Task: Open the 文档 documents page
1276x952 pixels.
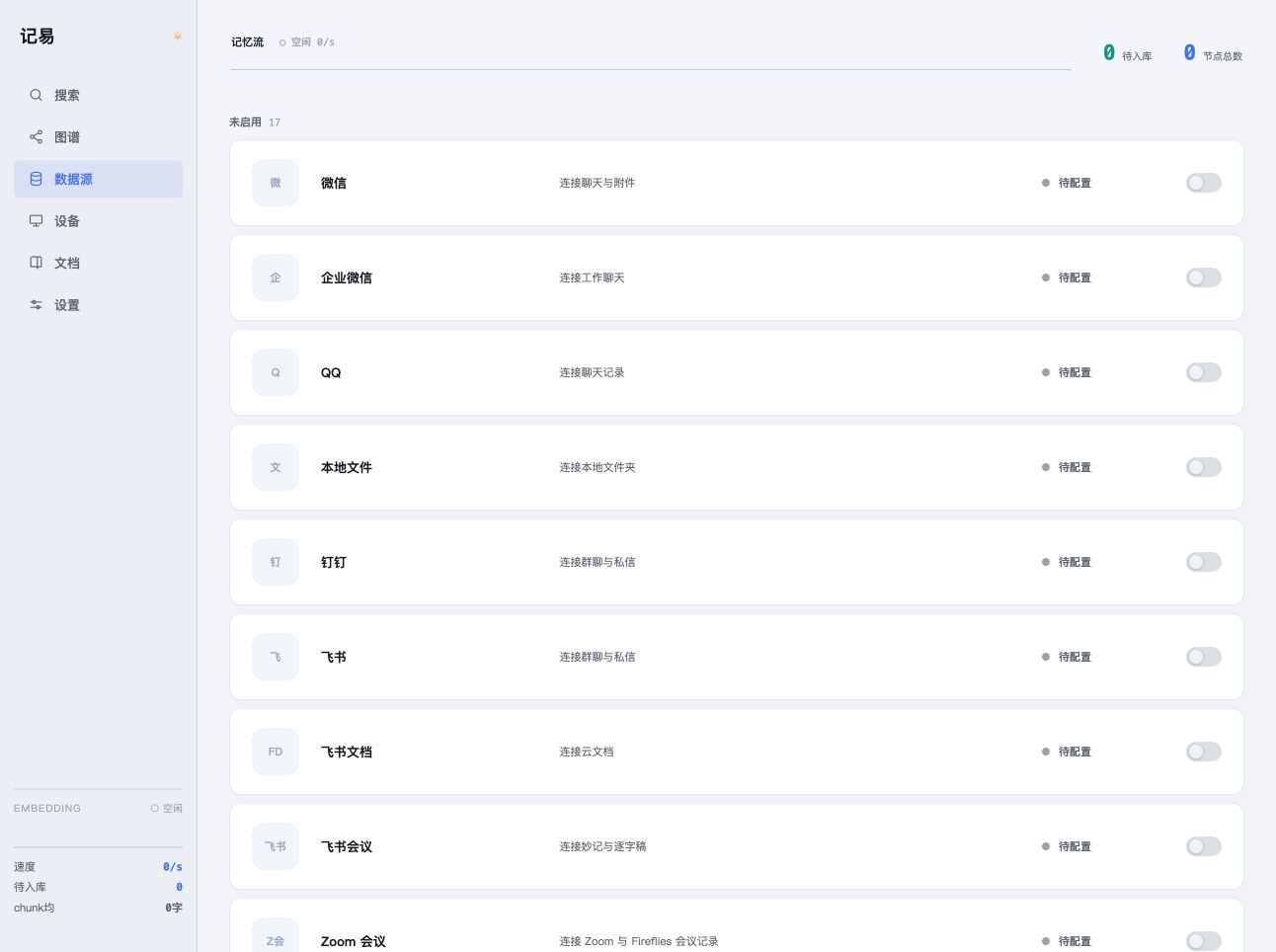Action: 98,263
